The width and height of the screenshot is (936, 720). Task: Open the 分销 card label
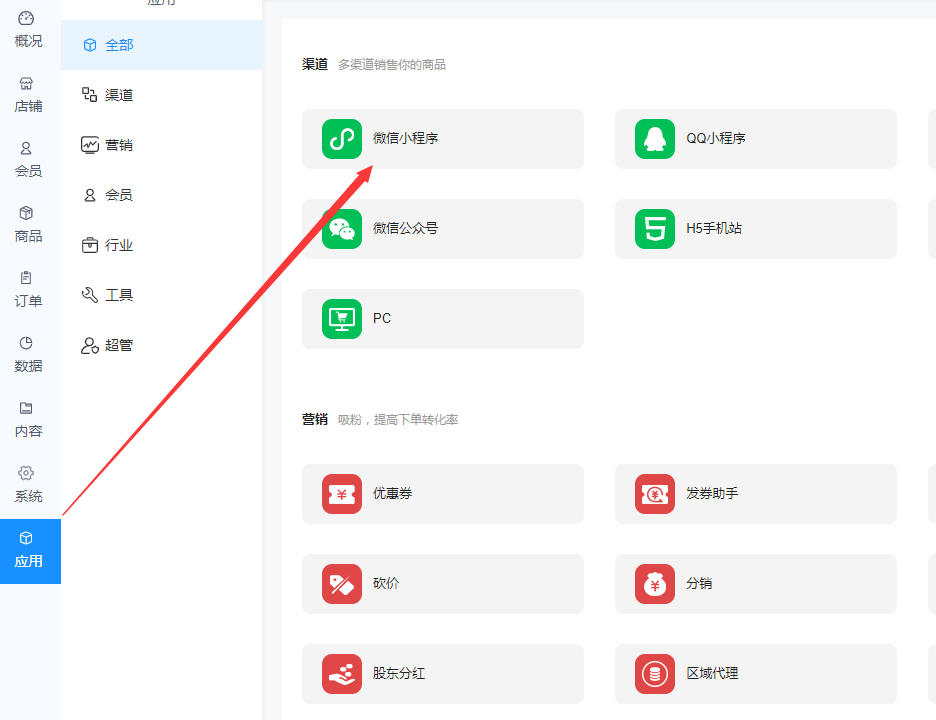(699, 583)
